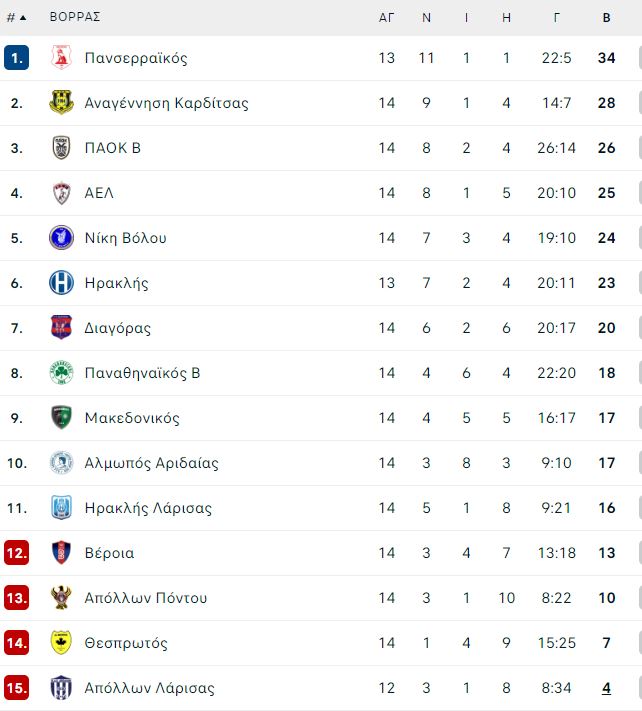This screenshot has height=711, width=642.
Task: Click the Παναθηναϊκός Β green clover crest
Action: pyautogui.click(x=61, y=373)
